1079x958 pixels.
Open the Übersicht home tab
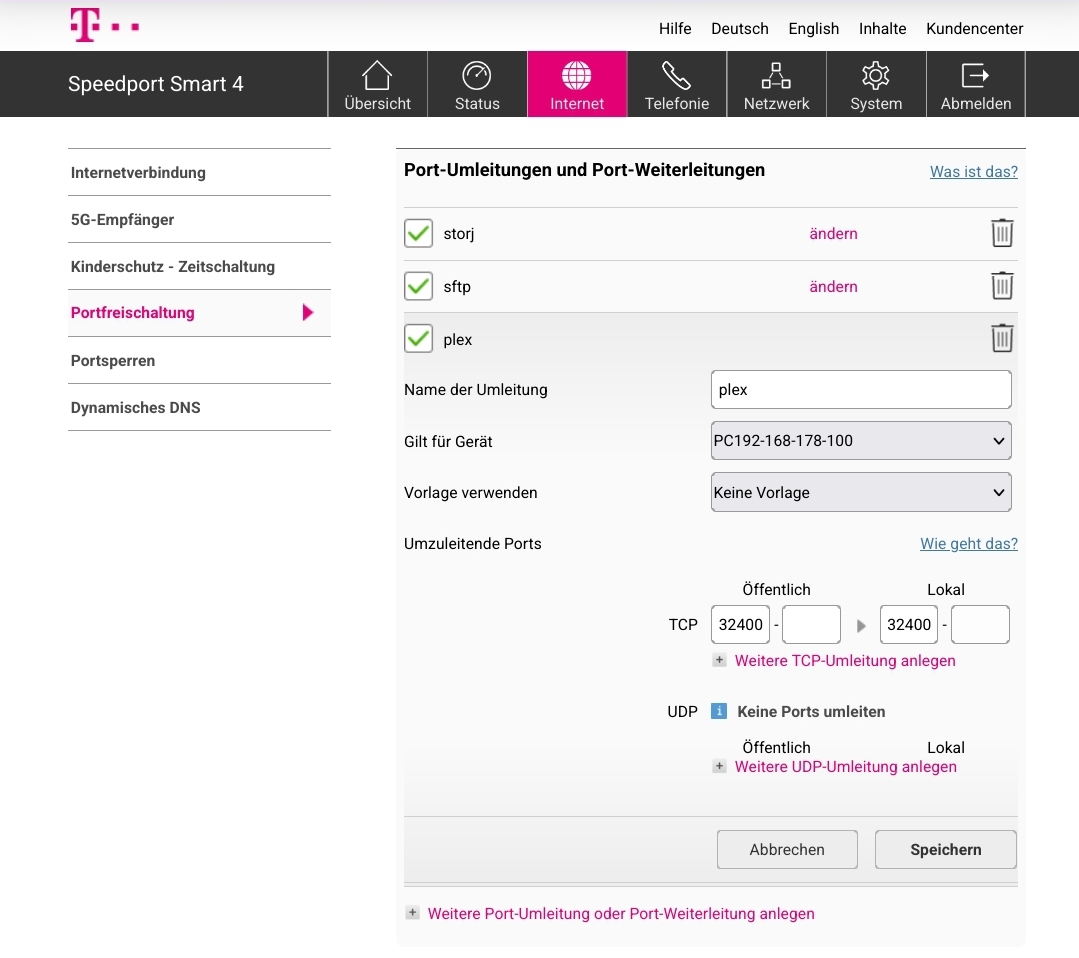(377, 84)
